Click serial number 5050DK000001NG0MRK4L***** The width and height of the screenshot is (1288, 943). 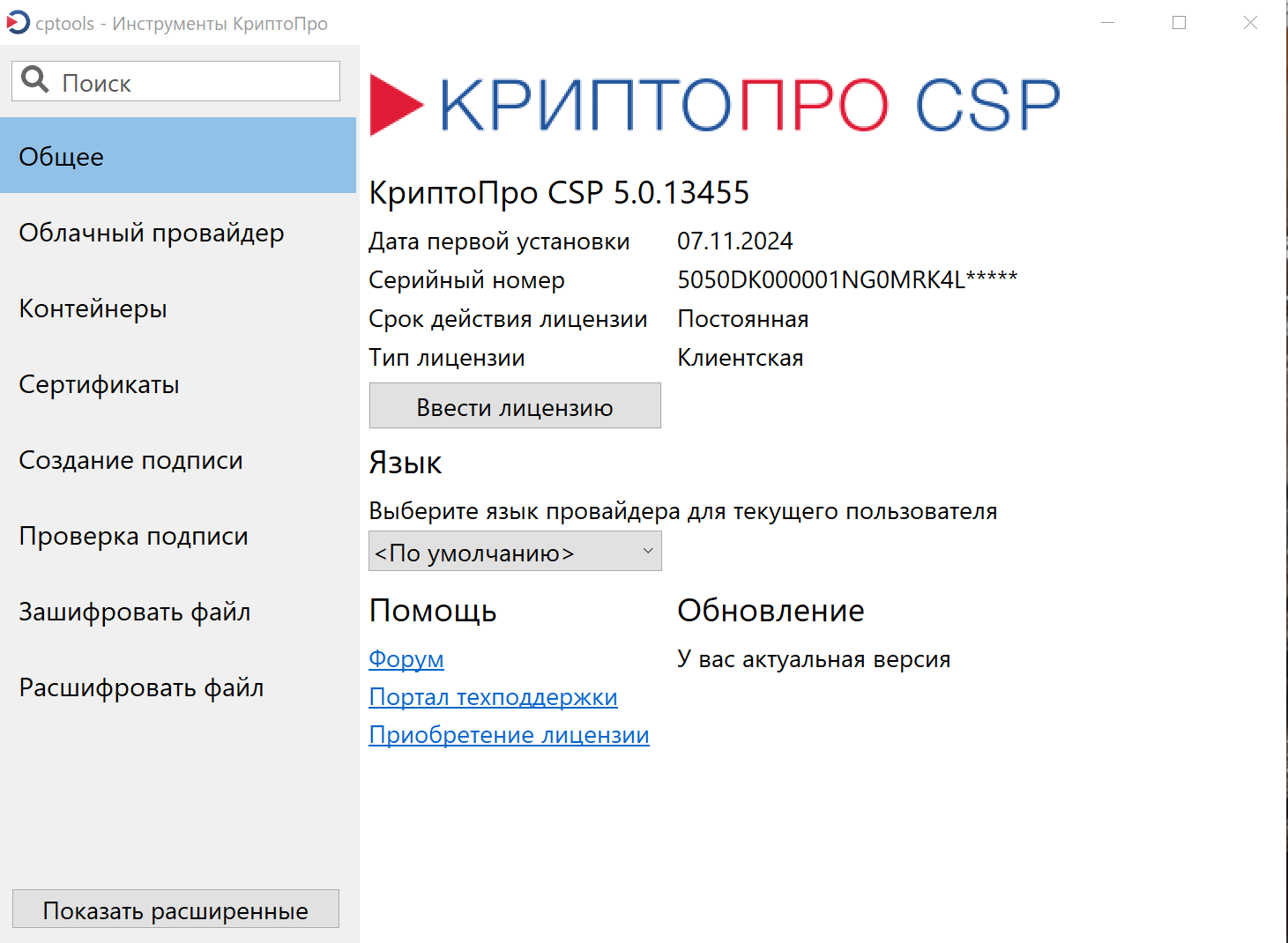pos(847,279)
